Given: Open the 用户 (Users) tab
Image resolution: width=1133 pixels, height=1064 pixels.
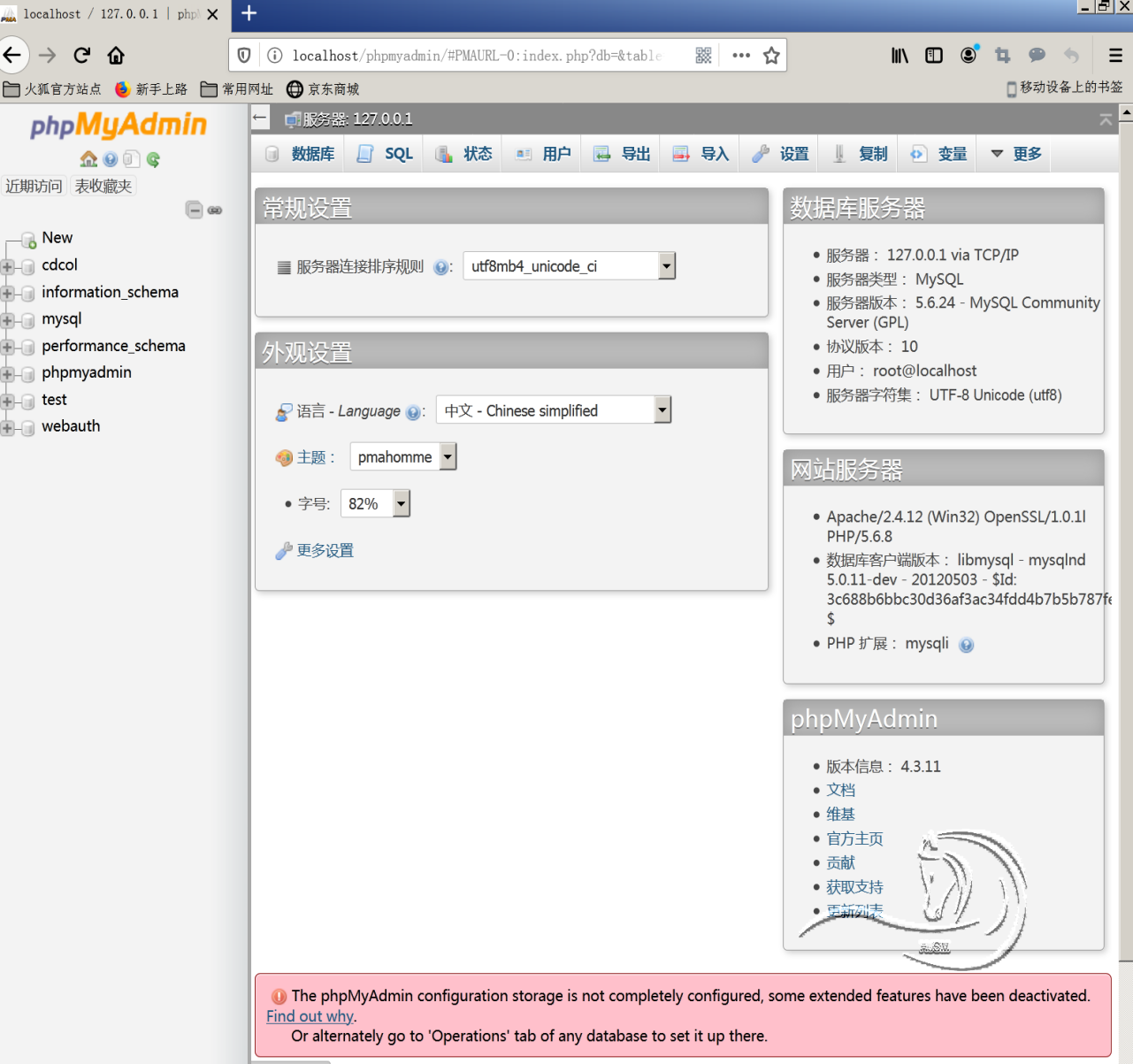Looking at the screenshot, I should click(543, 154).
